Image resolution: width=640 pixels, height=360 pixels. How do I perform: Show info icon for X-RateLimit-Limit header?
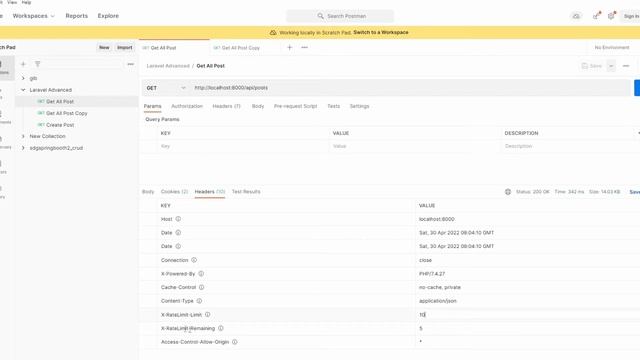(207, 315)
